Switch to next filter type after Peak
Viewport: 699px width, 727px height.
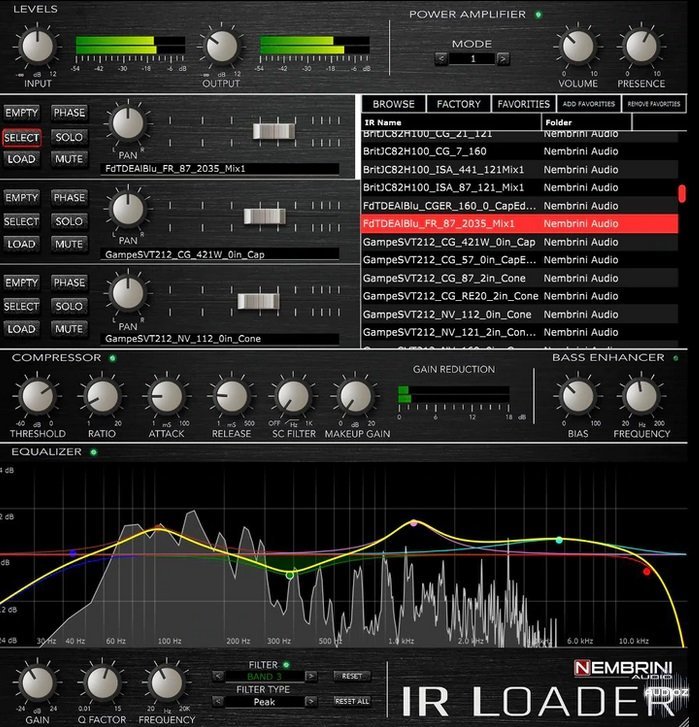(x=311, y=701)
